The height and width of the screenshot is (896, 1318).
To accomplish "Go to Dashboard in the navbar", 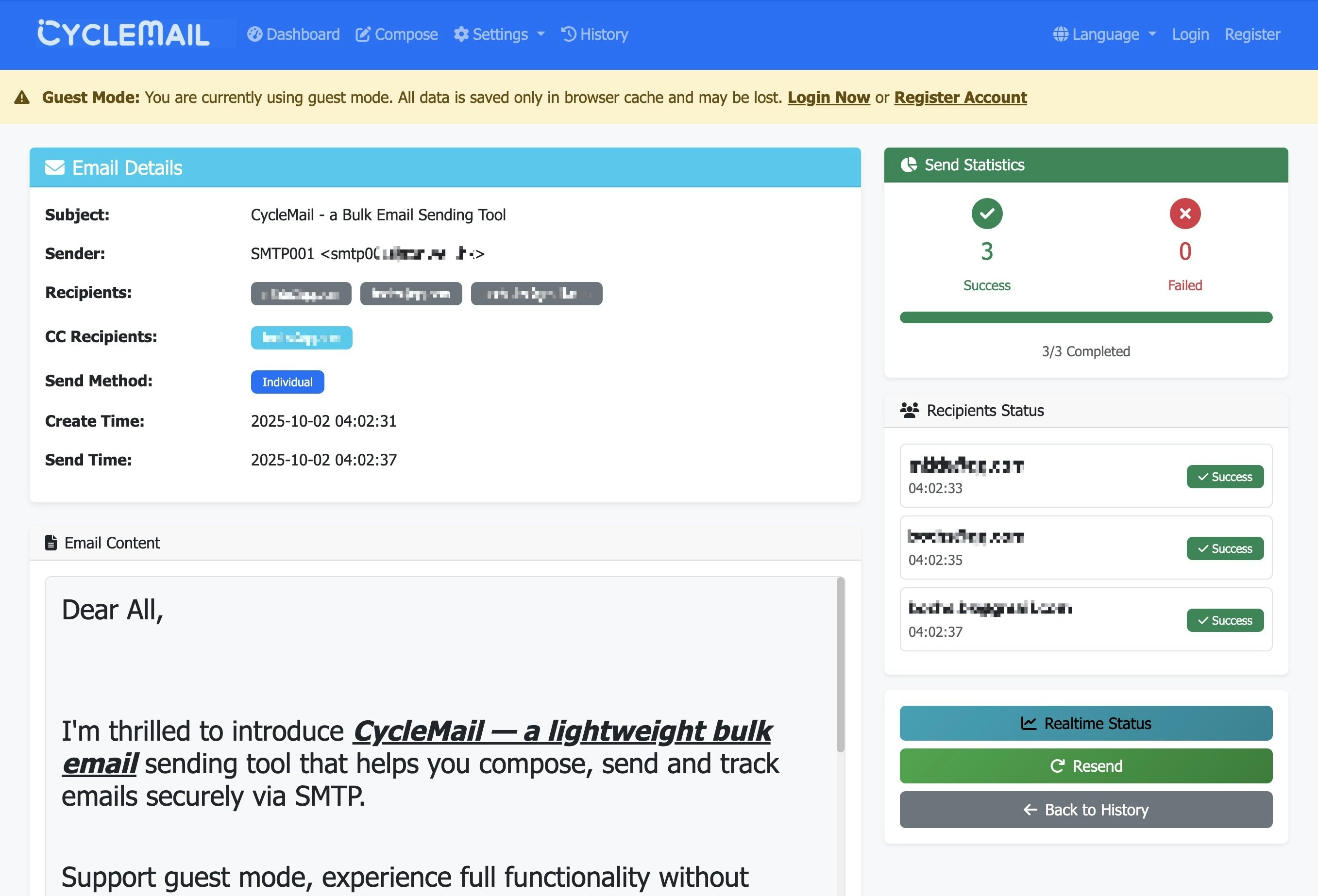I will tap(302, 34).
